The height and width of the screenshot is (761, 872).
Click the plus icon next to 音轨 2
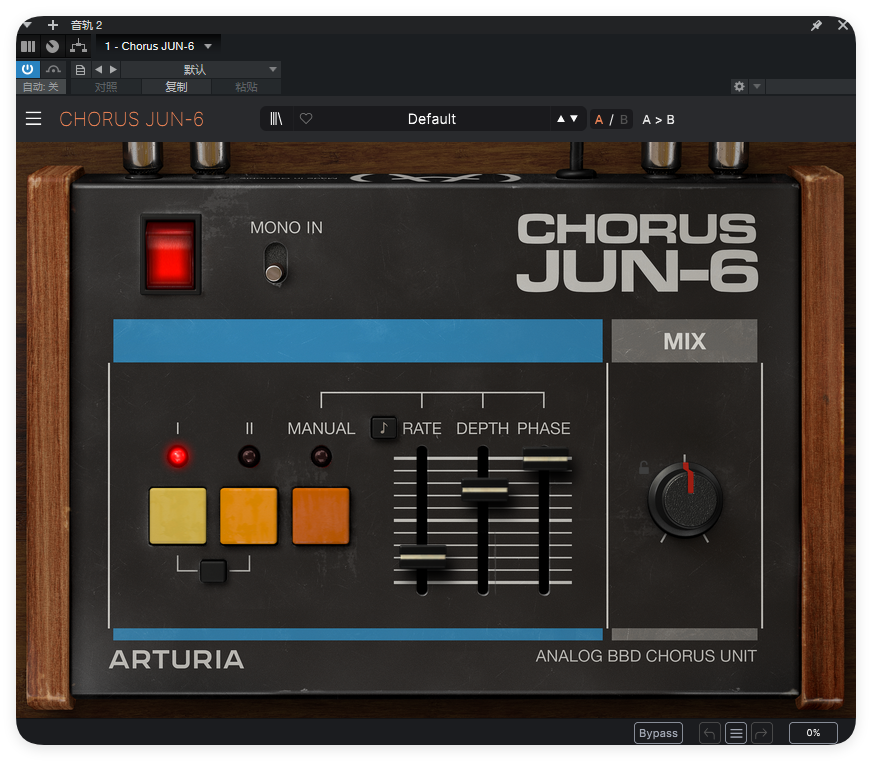(x=53, y=25)
